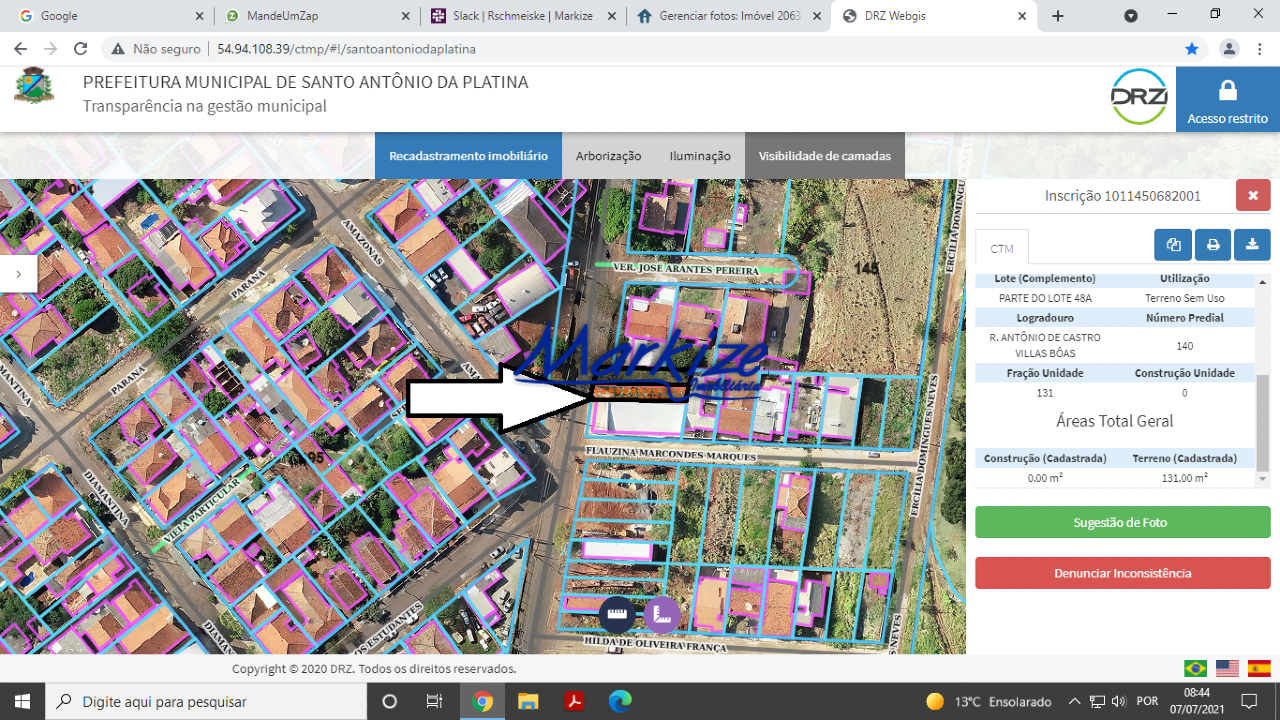Click the municipal coat of arms logo
1280x720 pixels.
click(34, 86)
